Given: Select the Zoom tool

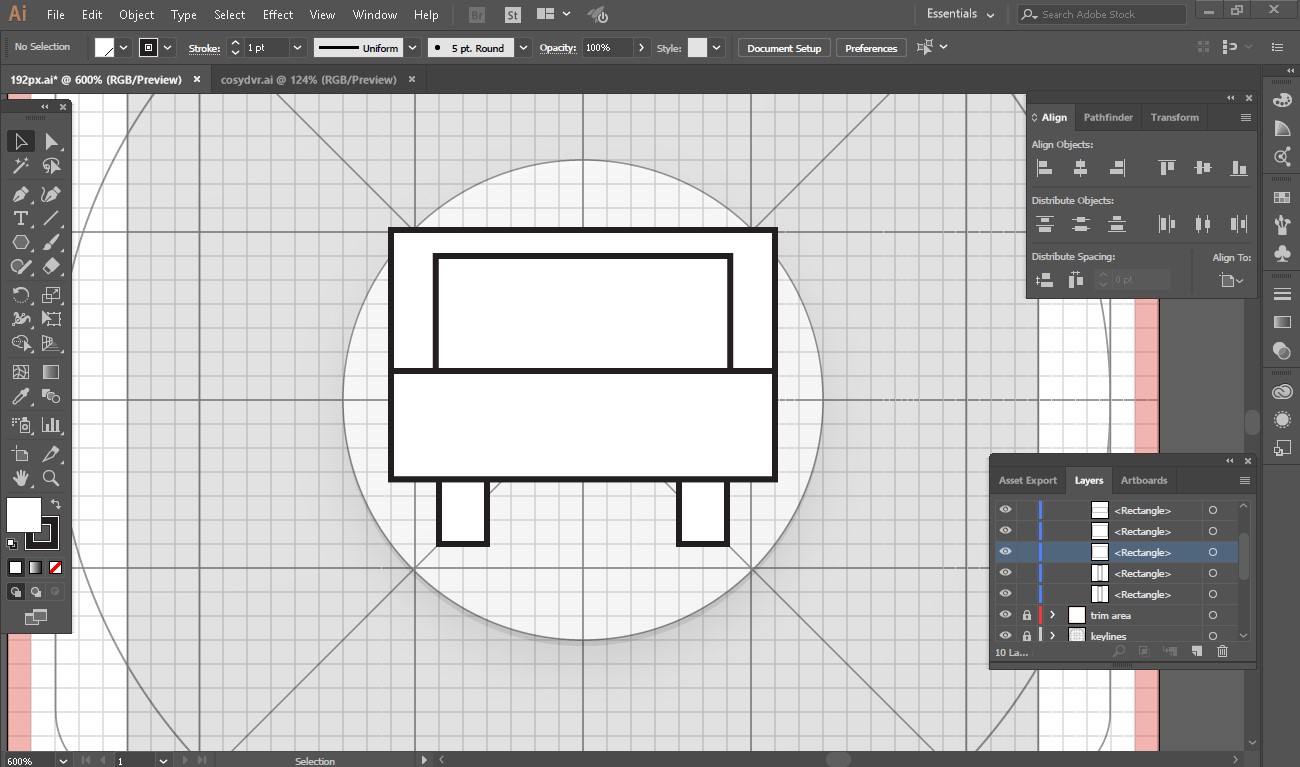Looking at the screenshot, I should pyautogui.click(x=52, y=478).
